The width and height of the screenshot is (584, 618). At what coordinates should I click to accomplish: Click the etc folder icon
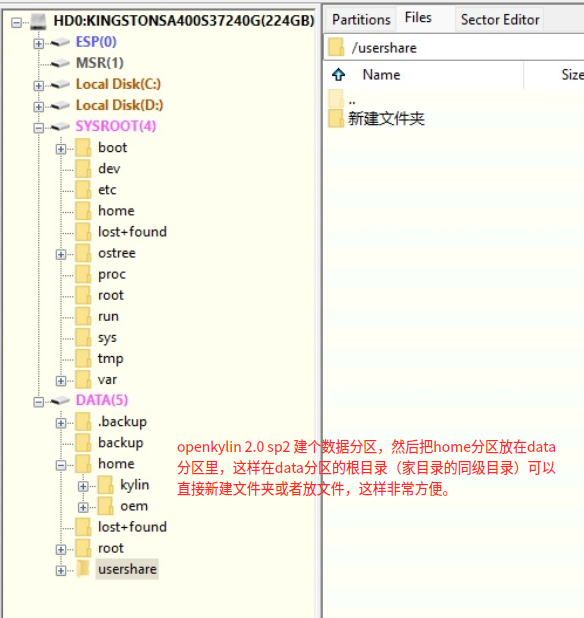[x=83, y=190]
